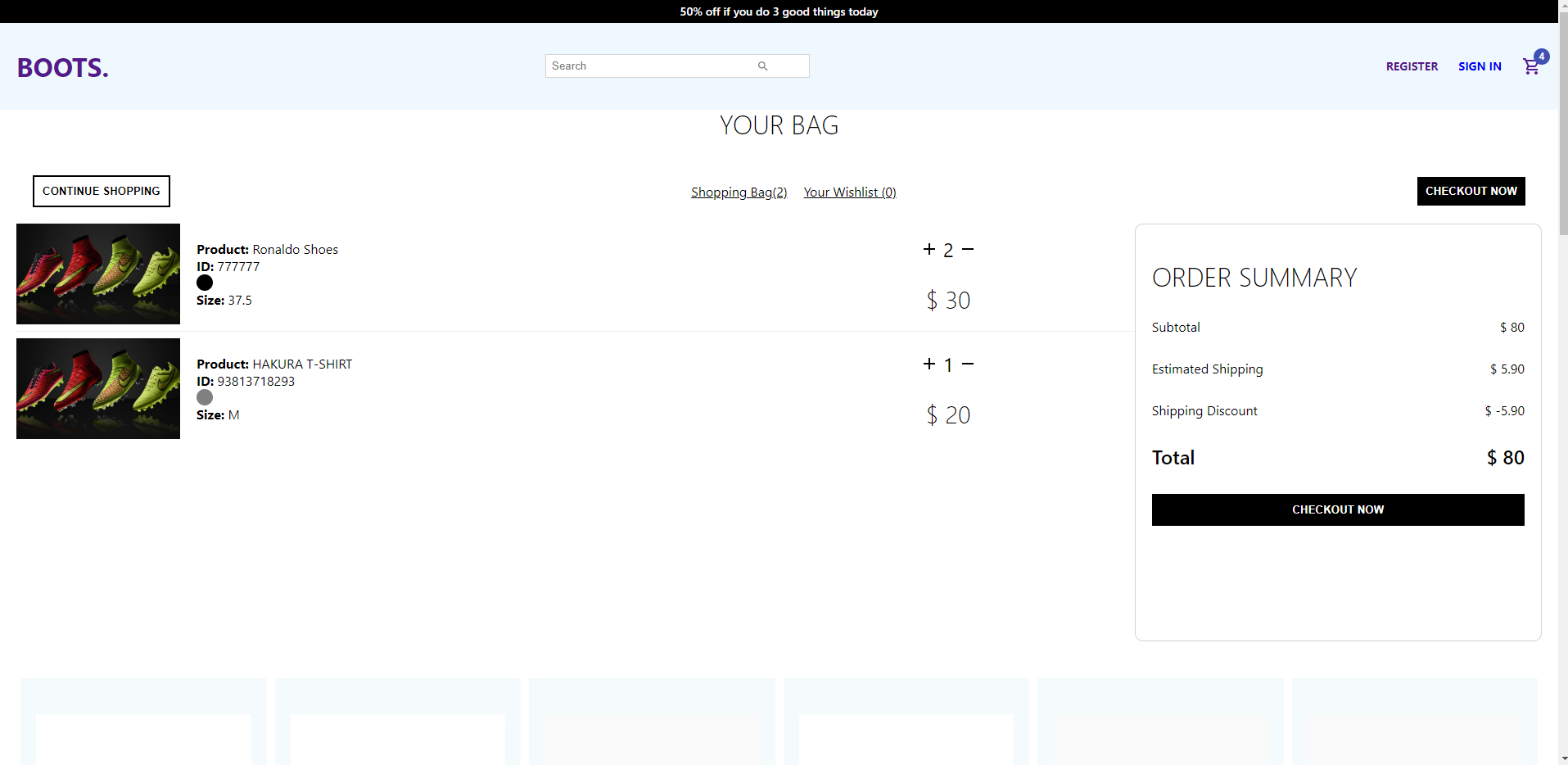Click the cart item count badge

(x=1542, y=57)
